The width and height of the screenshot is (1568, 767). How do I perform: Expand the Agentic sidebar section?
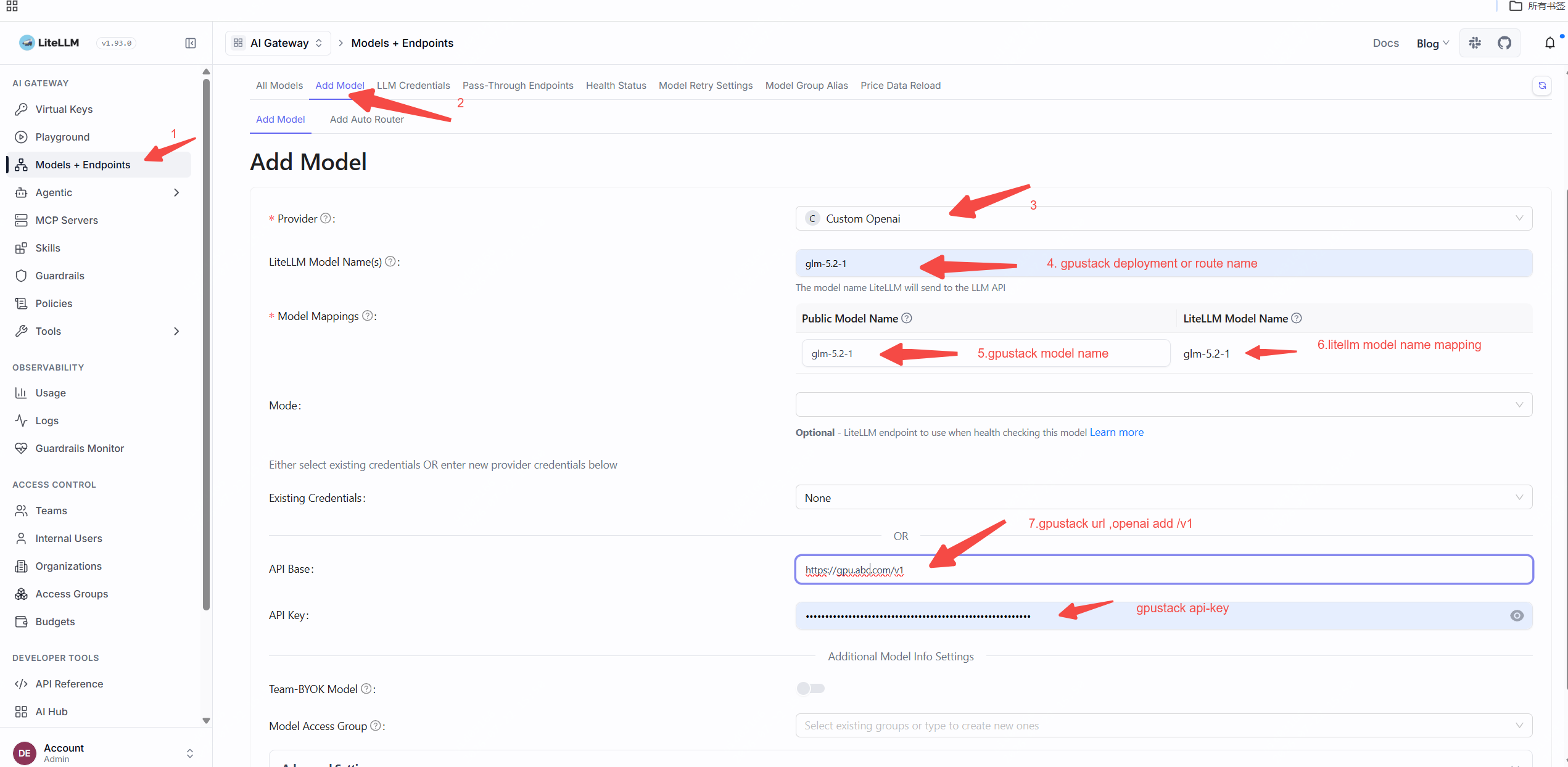(99, 192)
